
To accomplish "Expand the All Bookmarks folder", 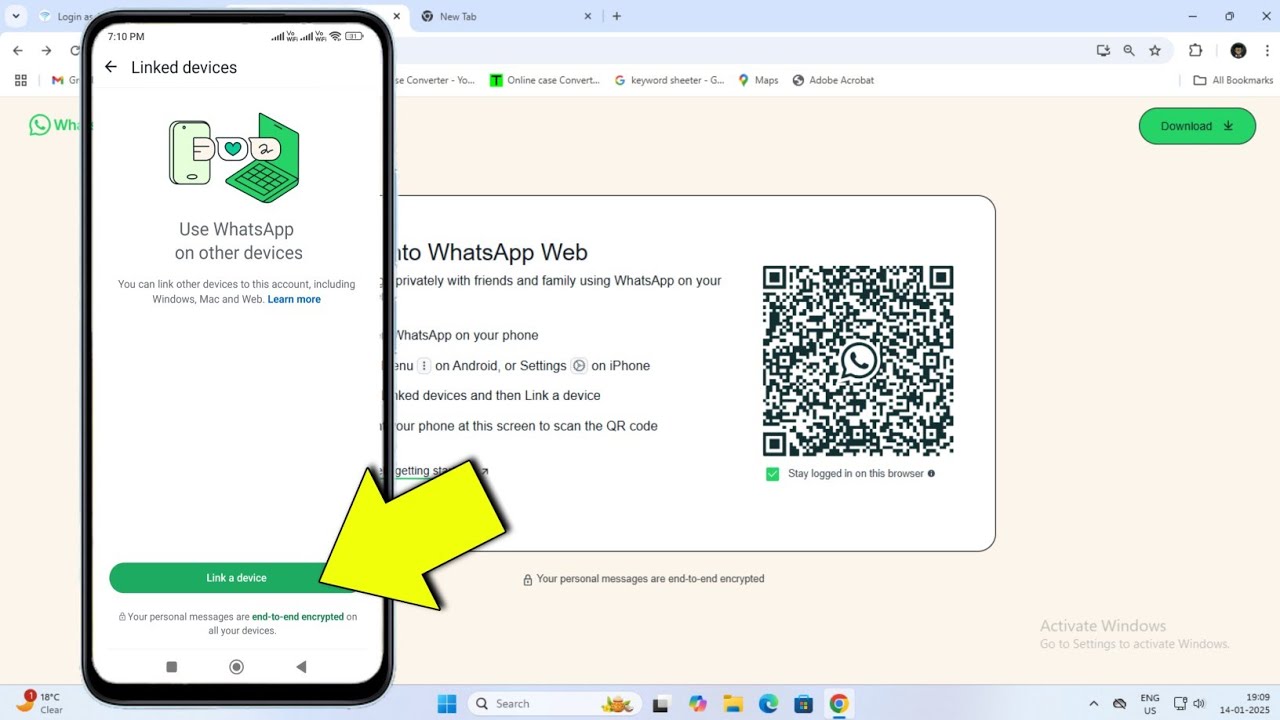I will [1233, 80].
